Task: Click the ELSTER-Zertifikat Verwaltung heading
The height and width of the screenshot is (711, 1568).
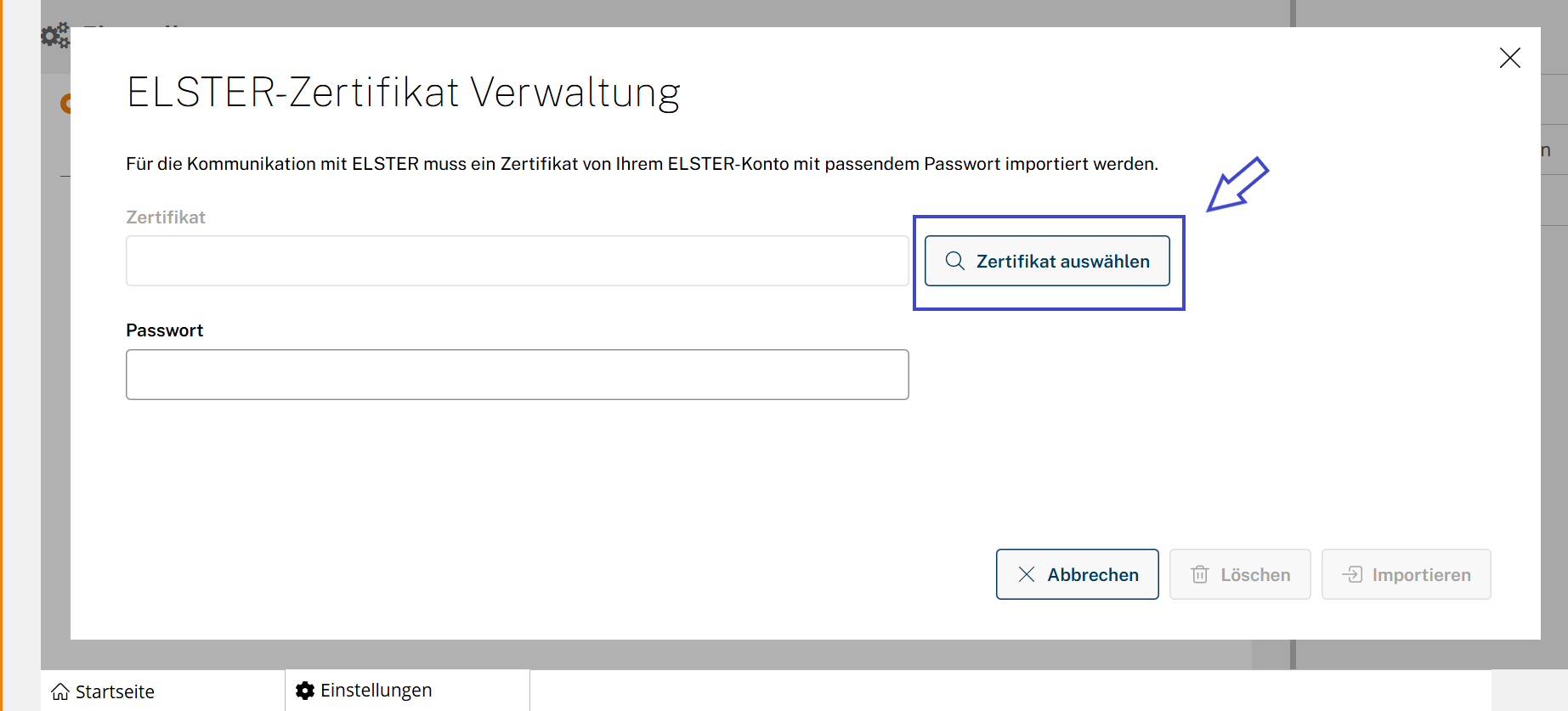Action: [403, 93]
